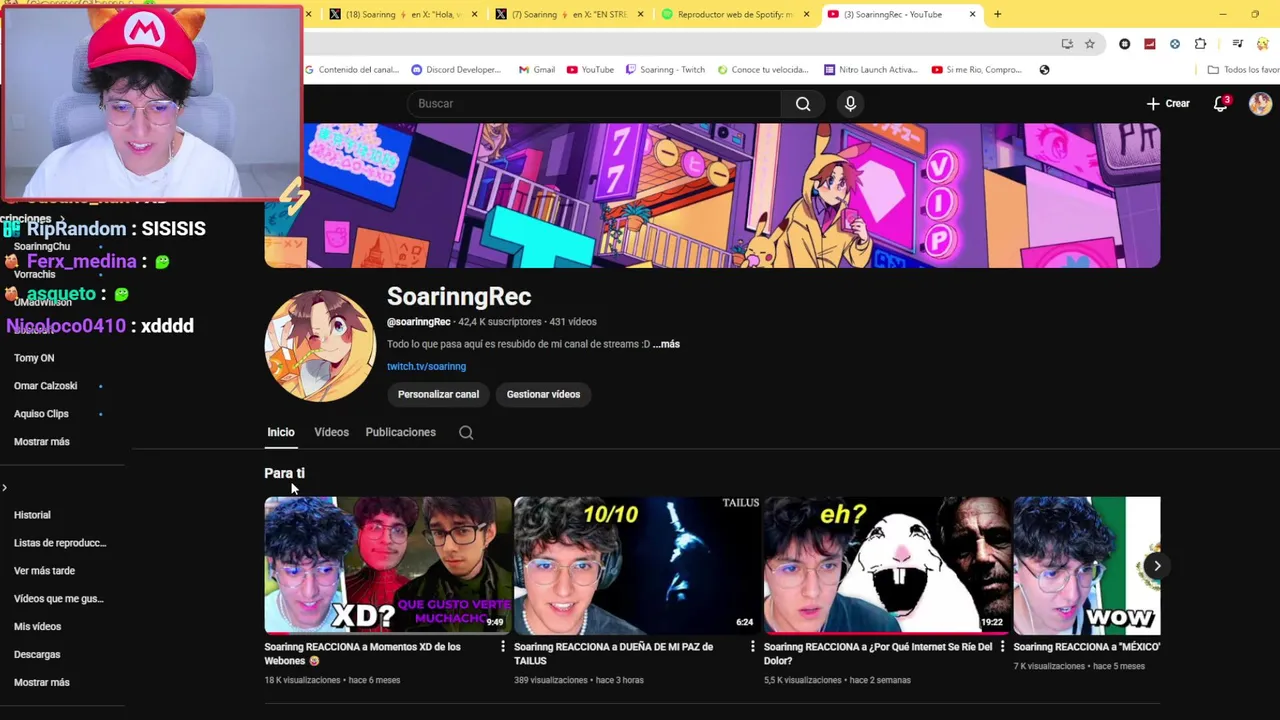1280x720 pixels.
Task: Click Personalizar canal button
Action: 438,394
